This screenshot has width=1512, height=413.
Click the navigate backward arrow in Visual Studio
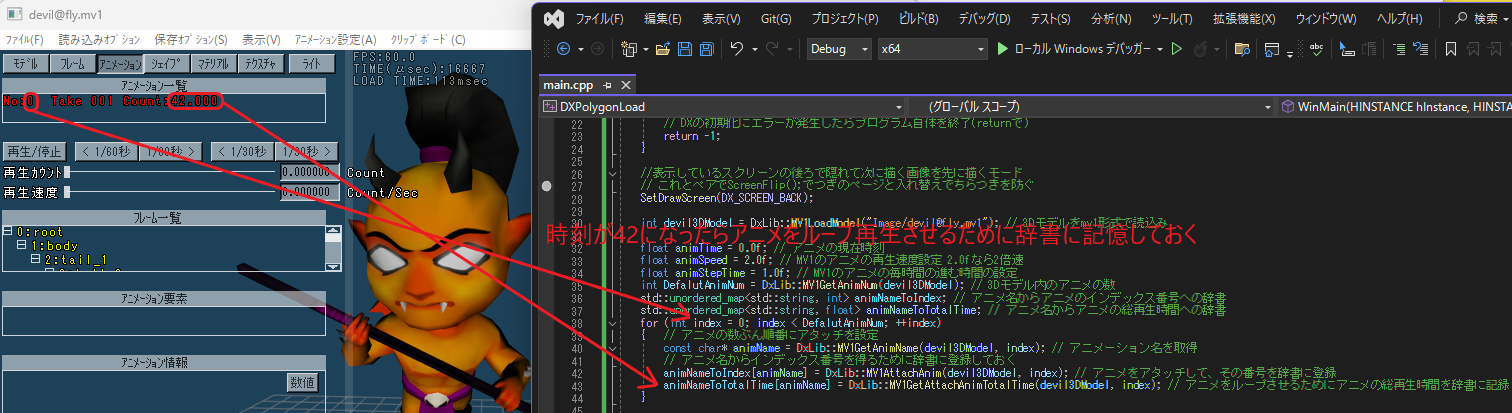click(x=563, y=49)
